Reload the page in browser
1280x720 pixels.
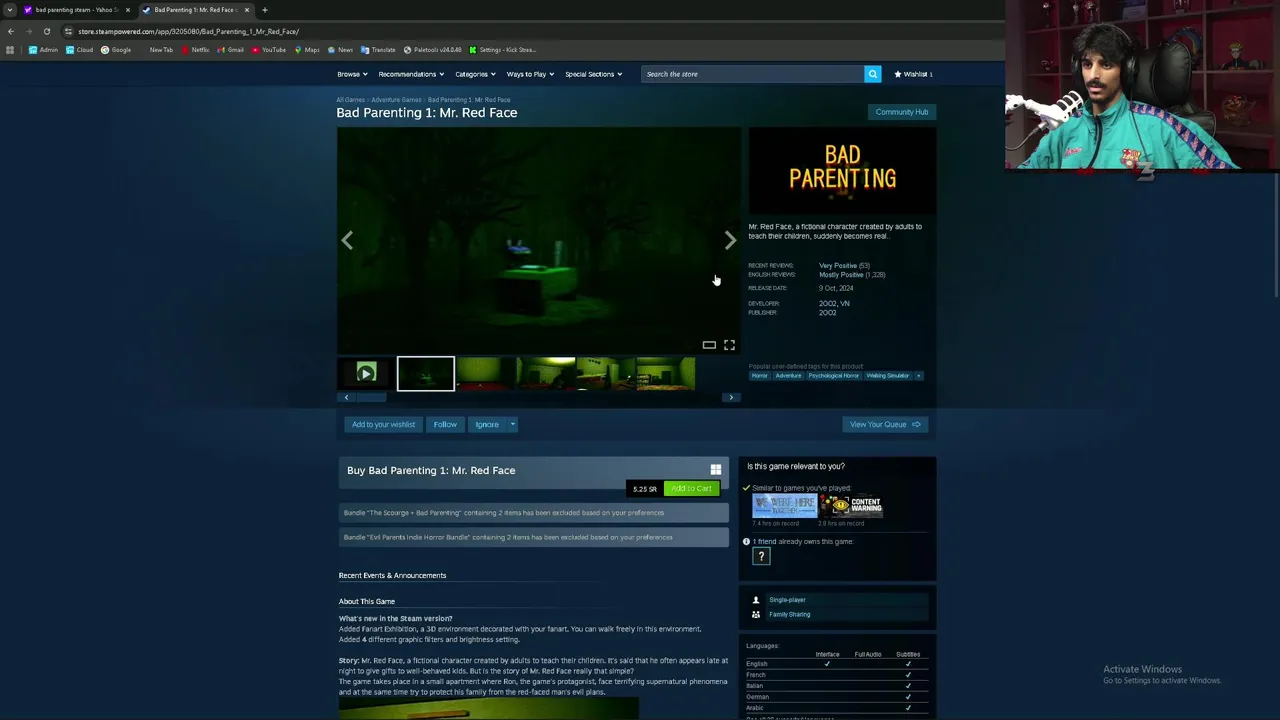tap(47, 31)
